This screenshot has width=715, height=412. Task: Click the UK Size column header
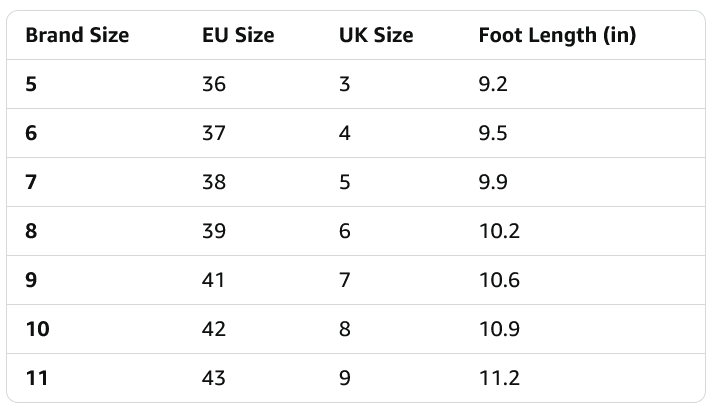(x=376, y=36)
